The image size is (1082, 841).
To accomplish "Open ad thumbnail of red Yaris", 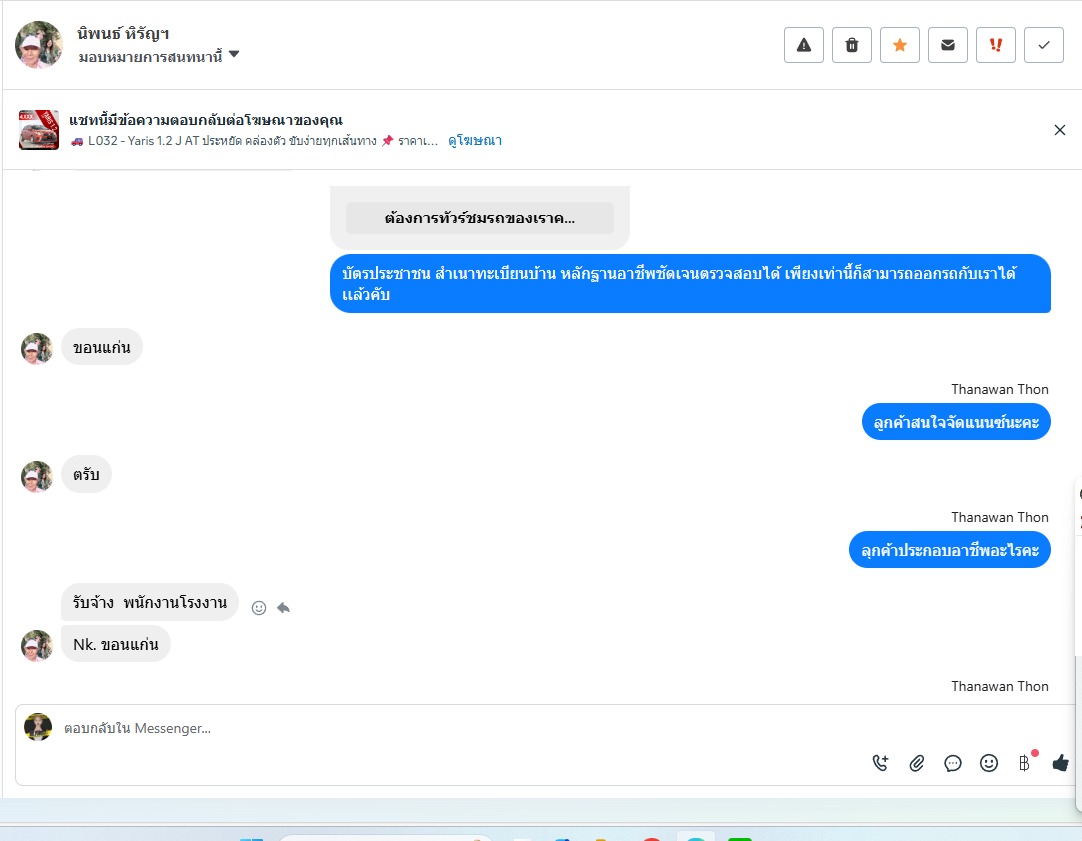I will pyautogui.click(x=39, y=130).
